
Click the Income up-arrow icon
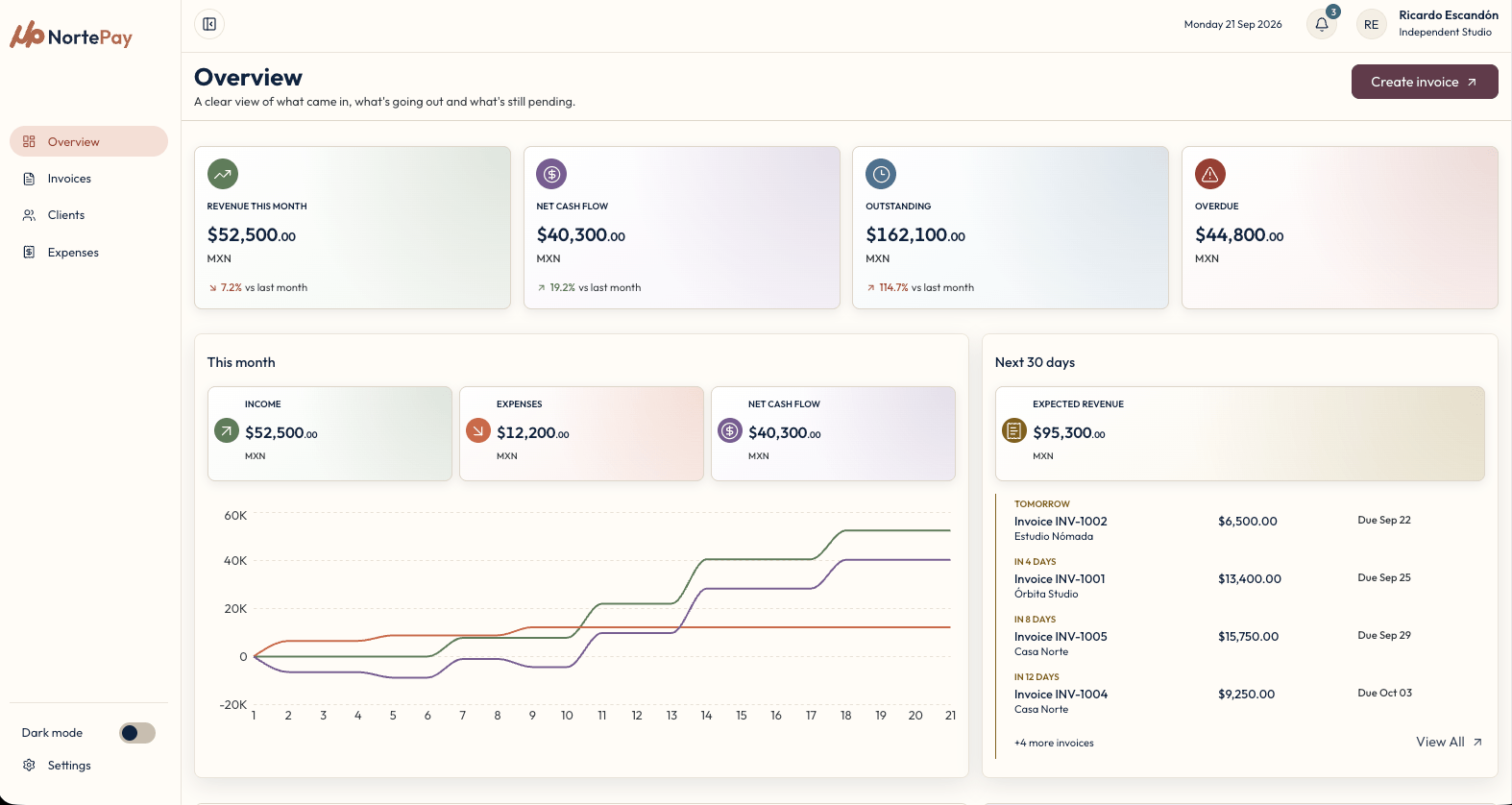pyautogui.click(x=226, y=430)
